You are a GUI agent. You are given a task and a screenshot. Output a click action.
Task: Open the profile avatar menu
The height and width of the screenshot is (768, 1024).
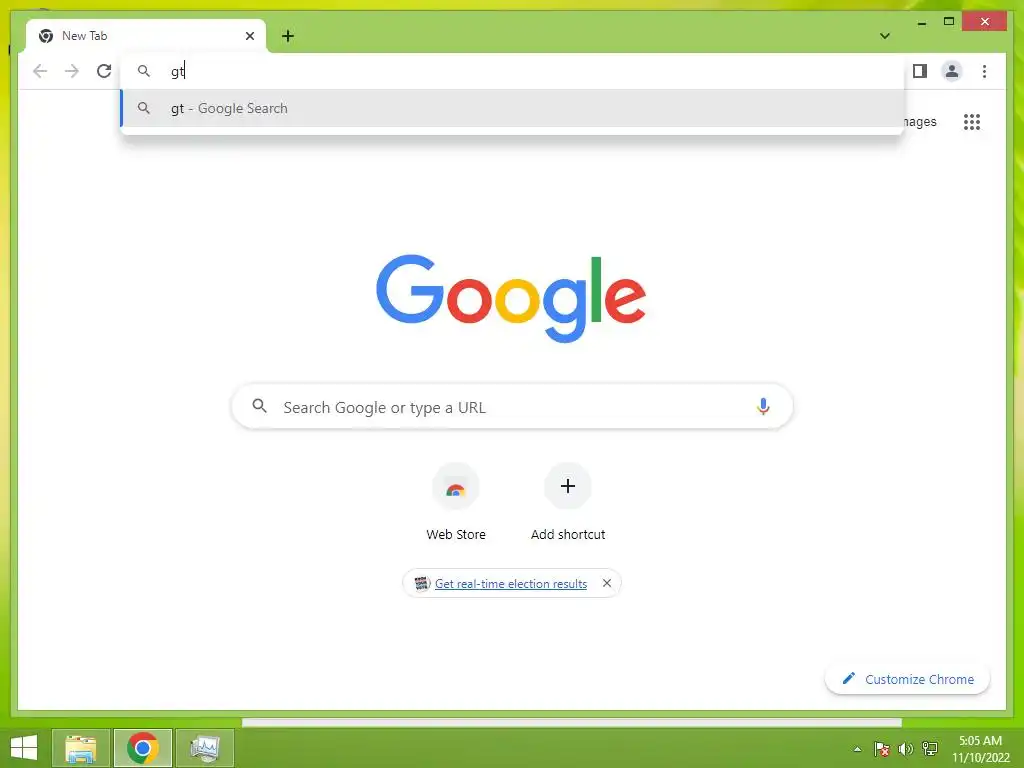[952, 71]
